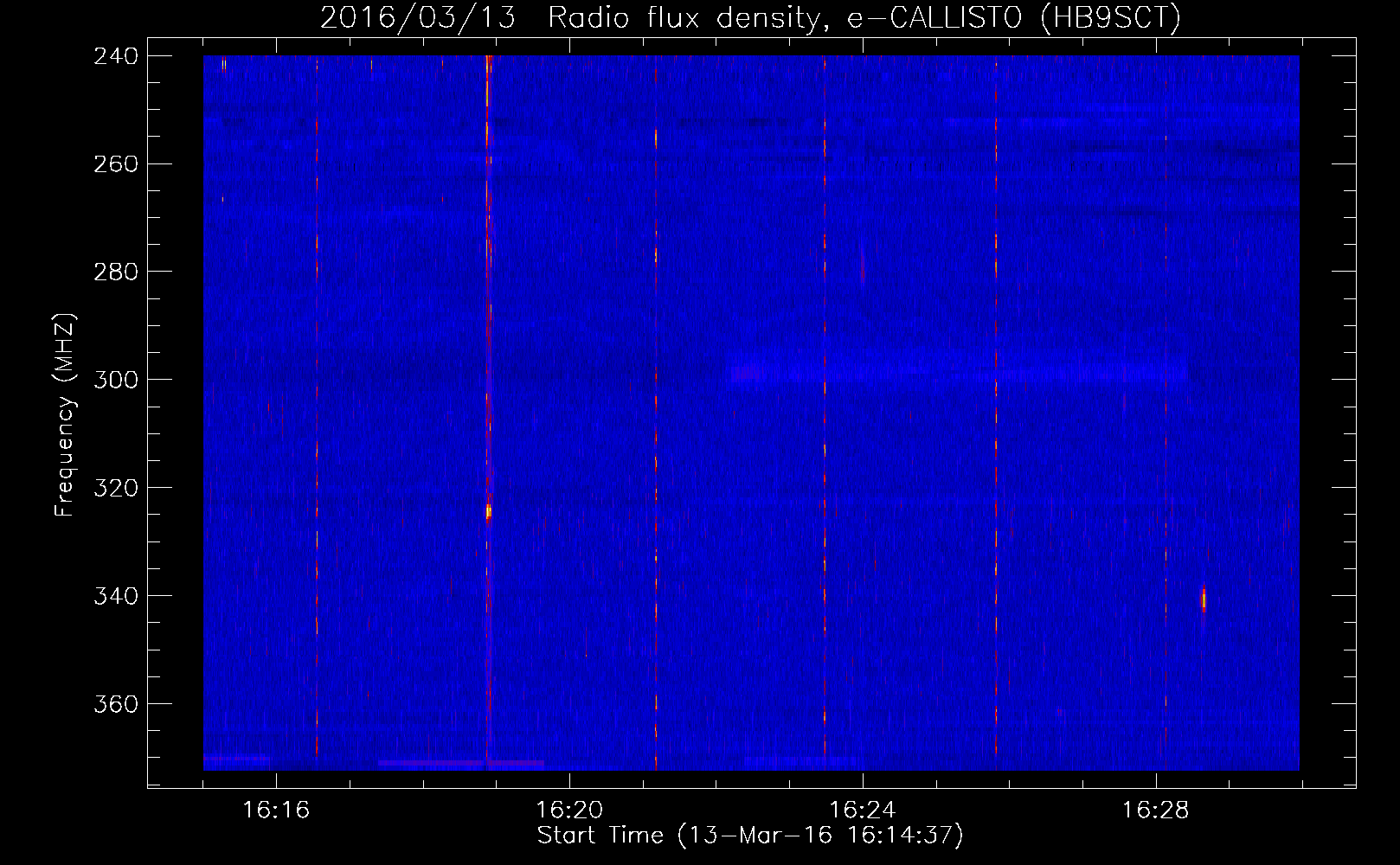Image resolution: width=1400 pixels, height=865 pixels.
Task: Click the plot title "2016/03/13 Radio flux density, e-CALLISTO (HB9SCT)"
Action: pyautogui.click(x=750, y=17)
